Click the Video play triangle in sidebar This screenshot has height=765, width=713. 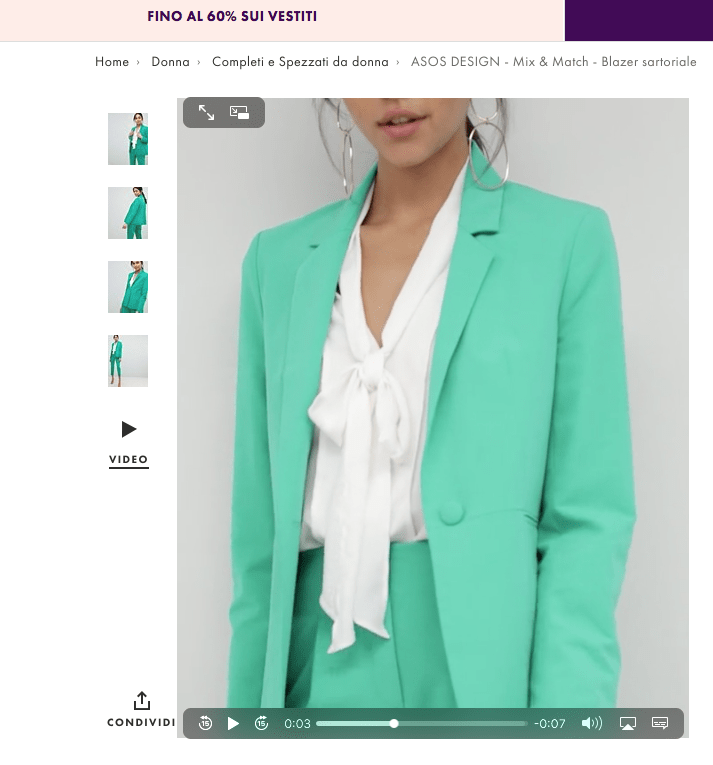[x=128, y=429]
